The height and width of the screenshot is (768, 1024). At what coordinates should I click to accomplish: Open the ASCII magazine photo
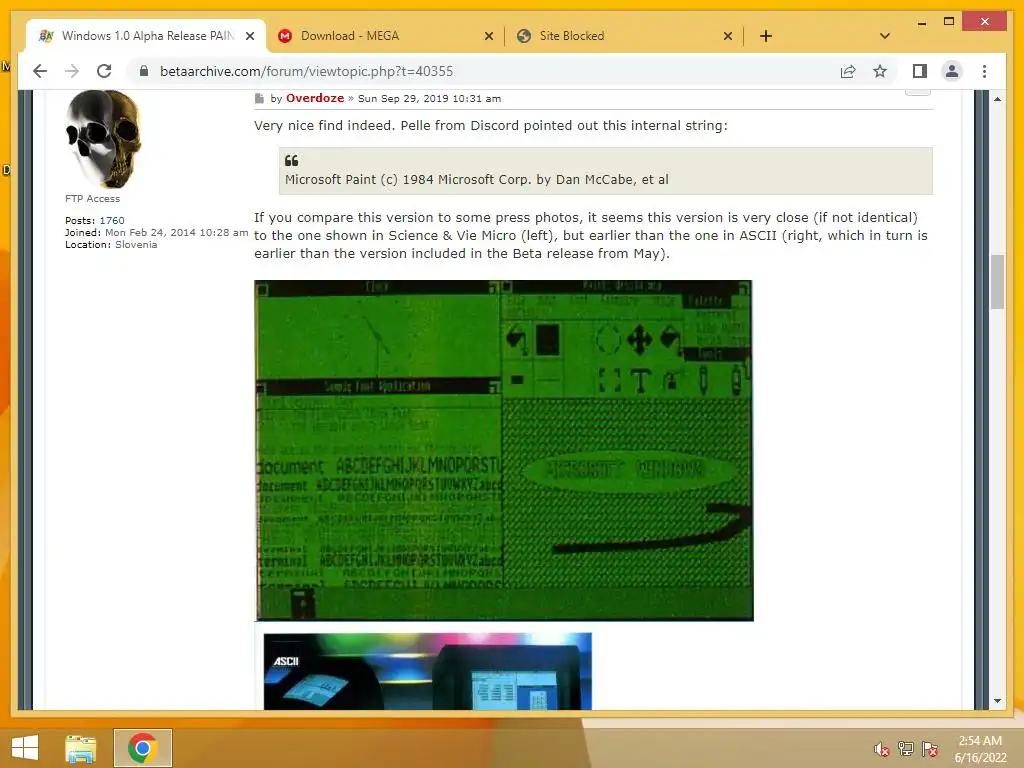coord(428,671)
